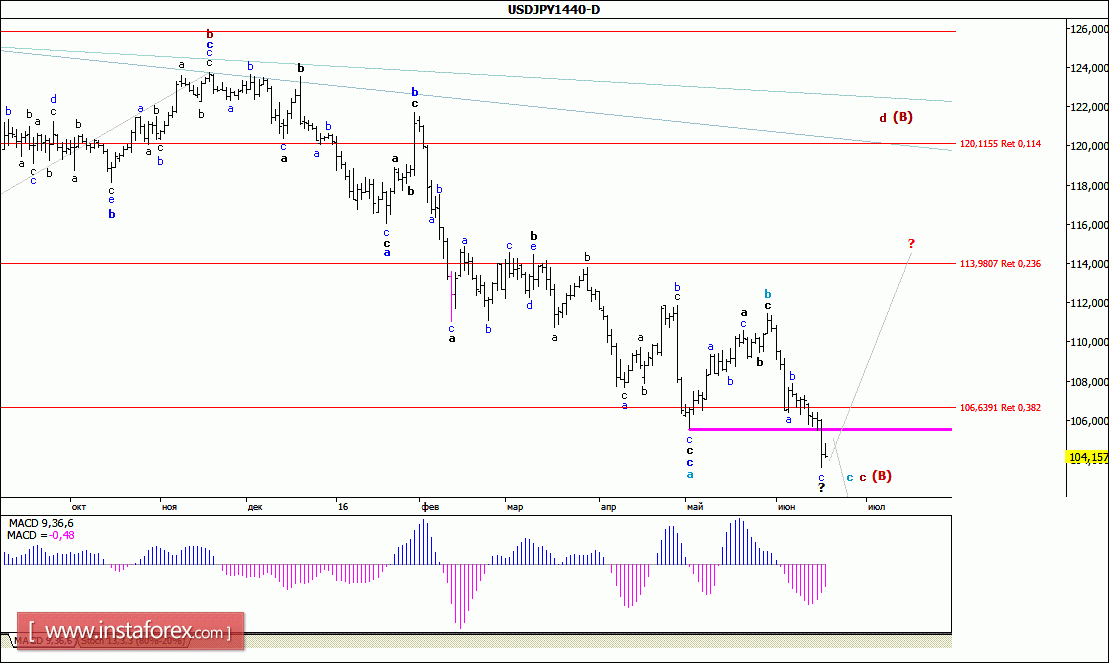Image resolution: width=1109 pixels, height=663 pixels.
Task: Select the 106,6391 Ret 0,382 level label
Action: click(1000, 408)
